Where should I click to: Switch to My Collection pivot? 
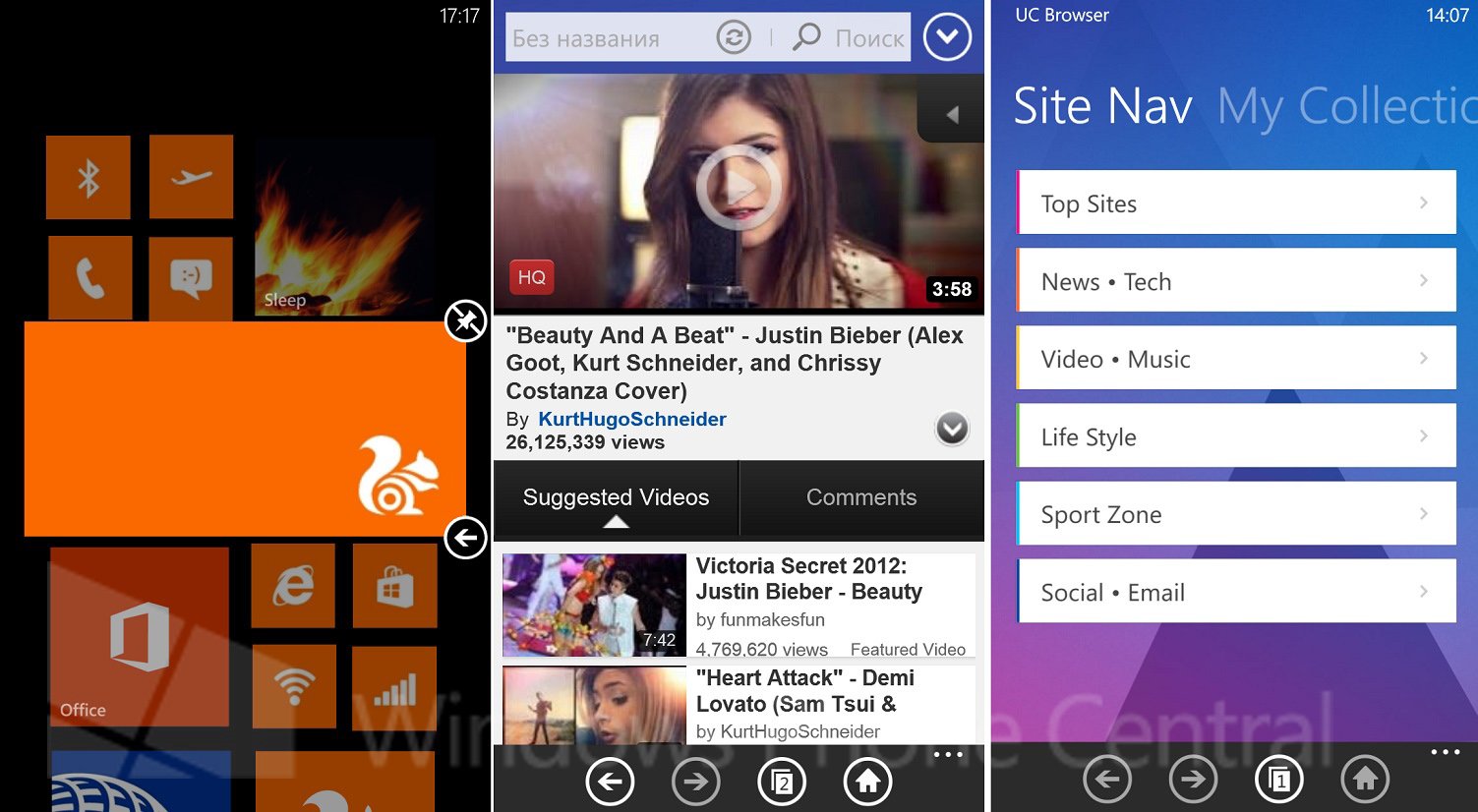(x=1346, y=106)
